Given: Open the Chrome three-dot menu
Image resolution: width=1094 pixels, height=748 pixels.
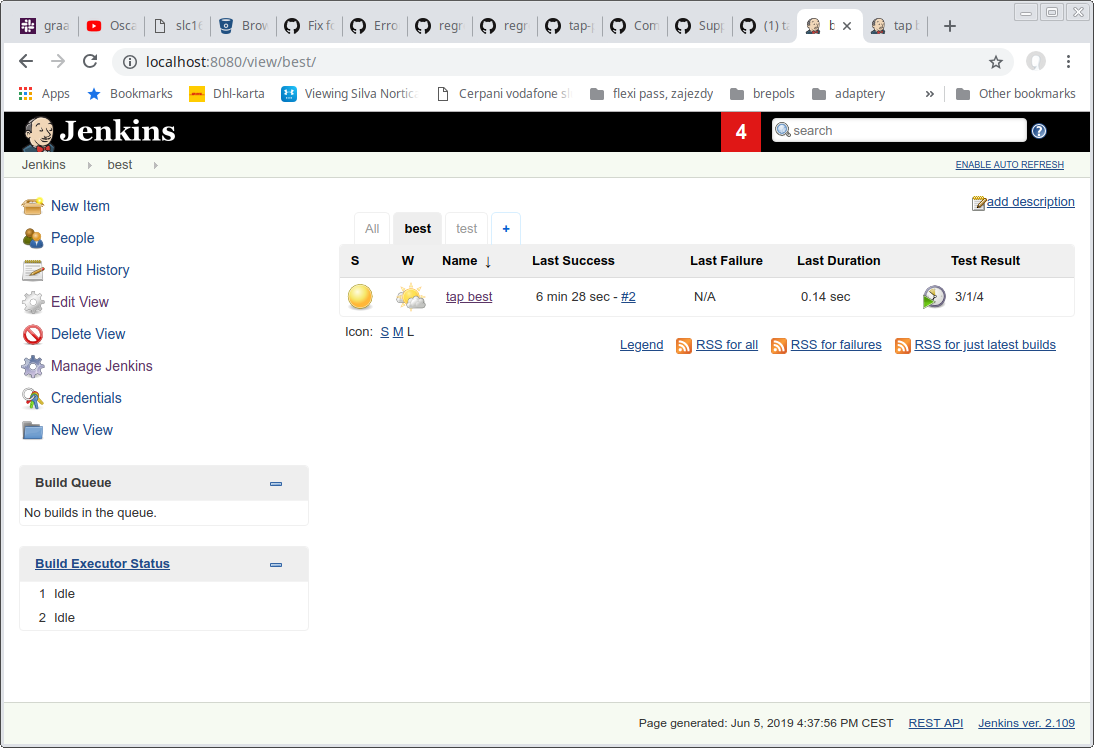Looking at the screenshot, I should 1068,61.
